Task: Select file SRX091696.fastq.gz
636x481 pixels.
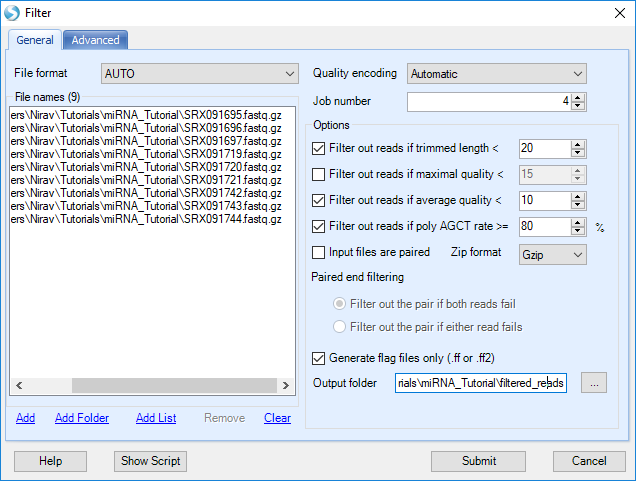Action: (x=146, y=128)
